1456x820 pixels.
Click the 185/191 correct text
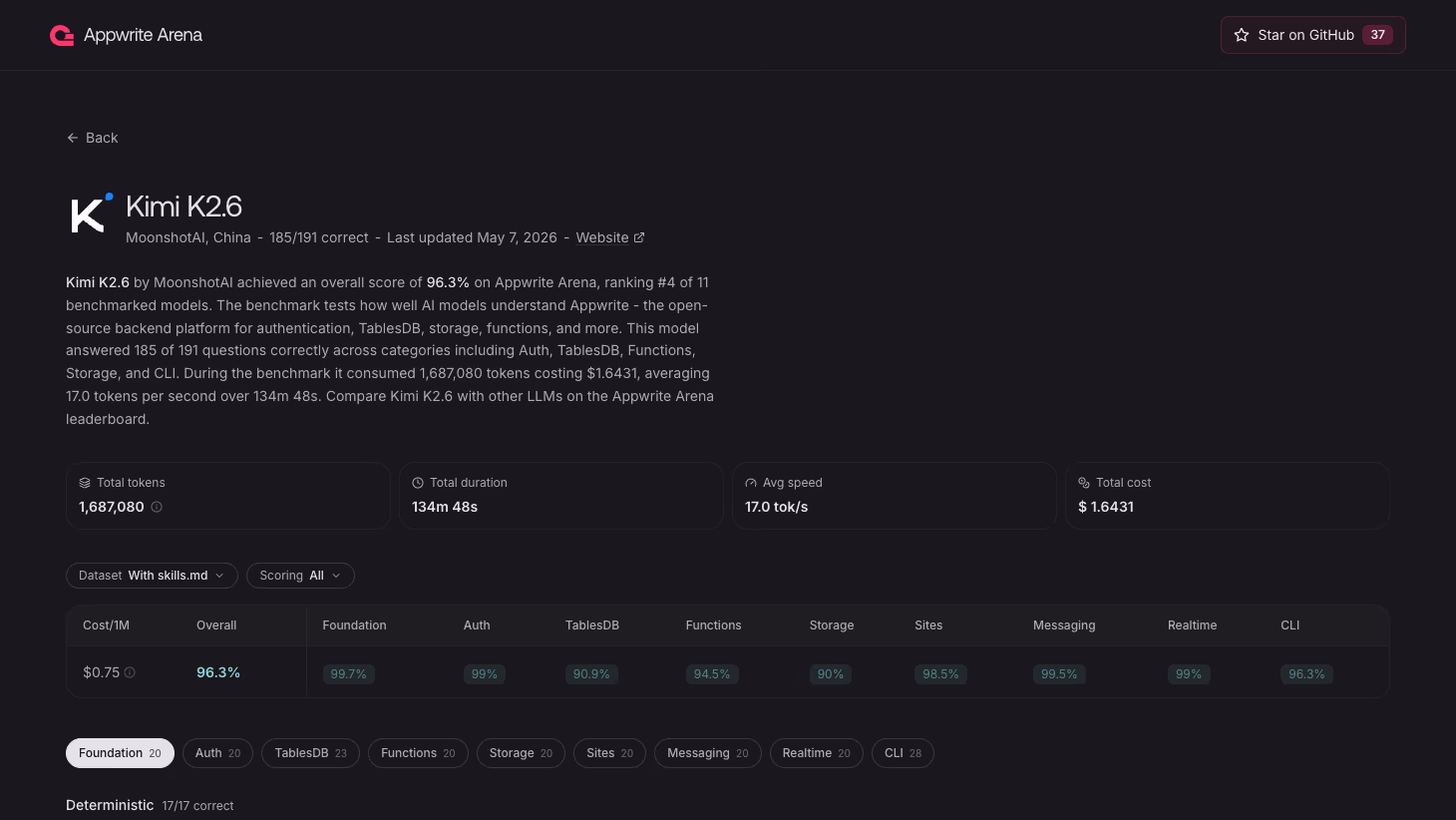click(x=319, y=237)
